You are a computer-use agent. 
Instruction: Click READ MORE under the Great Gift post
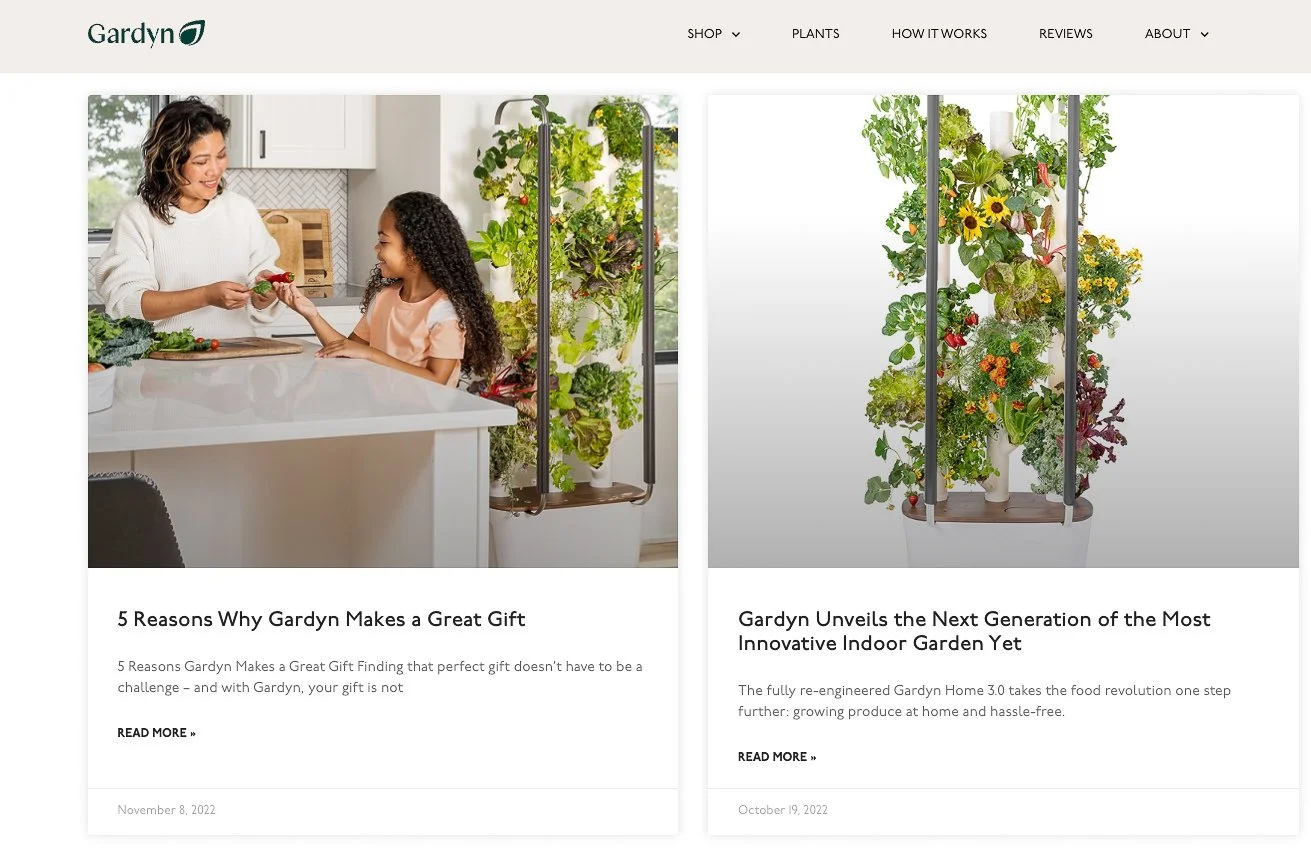156,733
